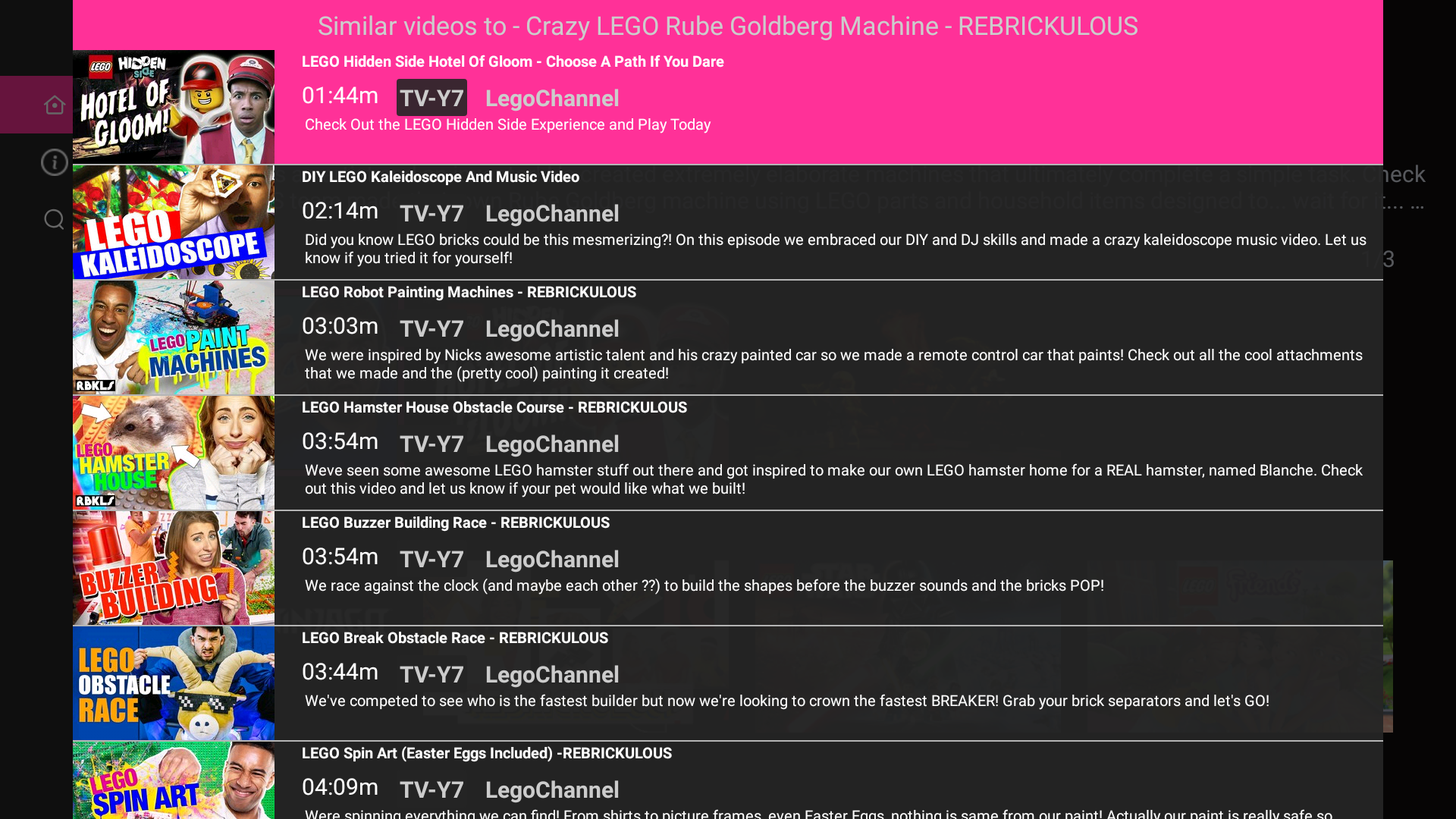Open LEGO Hamster House thumbnail
Image resolution: width=1456 pixels, height=819 pixels.
tap(174, 453)
